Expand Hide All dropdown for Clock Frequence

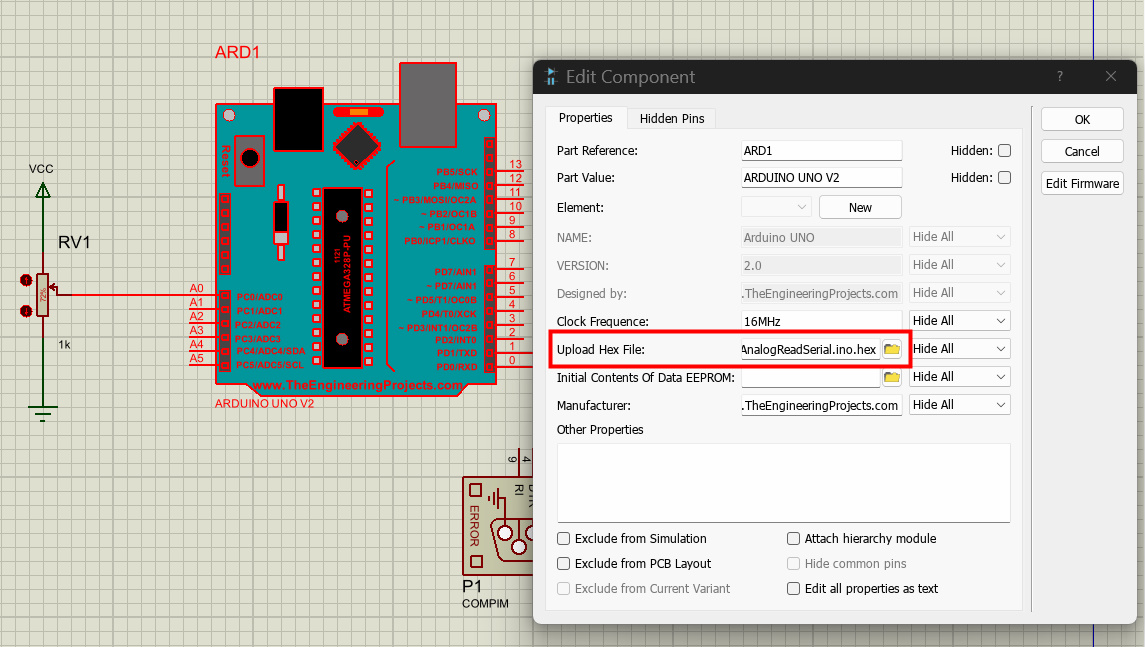[x=959, y=321]
